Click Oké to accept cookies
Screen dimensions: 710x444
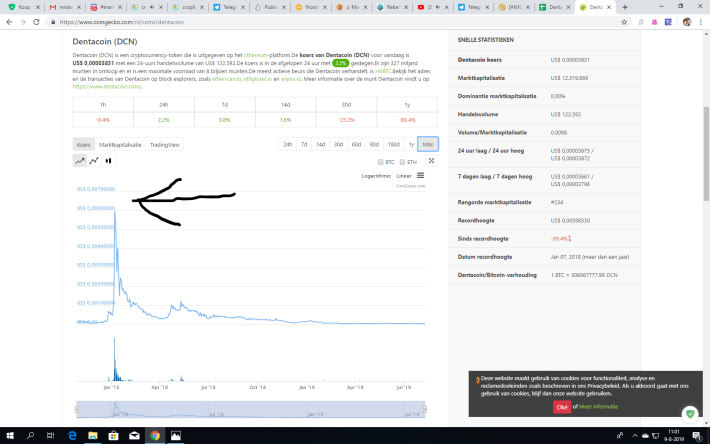[562, 407]
